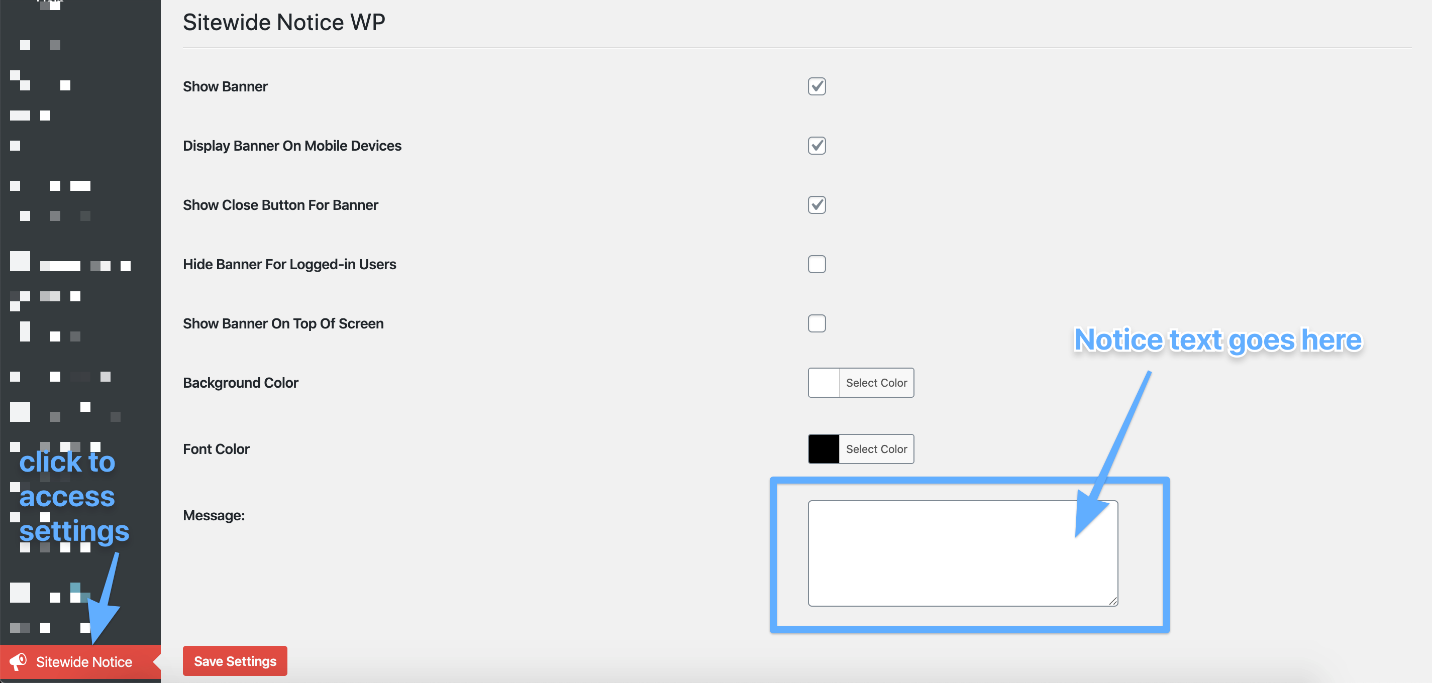Click the Sitewide Notice megaphone icon
The image size is (1432, 683).
pos(18,661)
